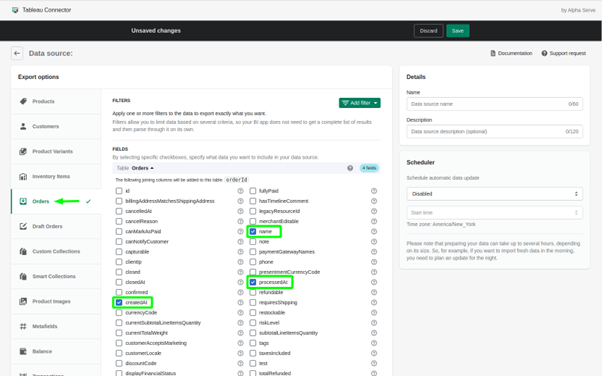
Task: Select the Customers person icon
Action: click(23, 126)
